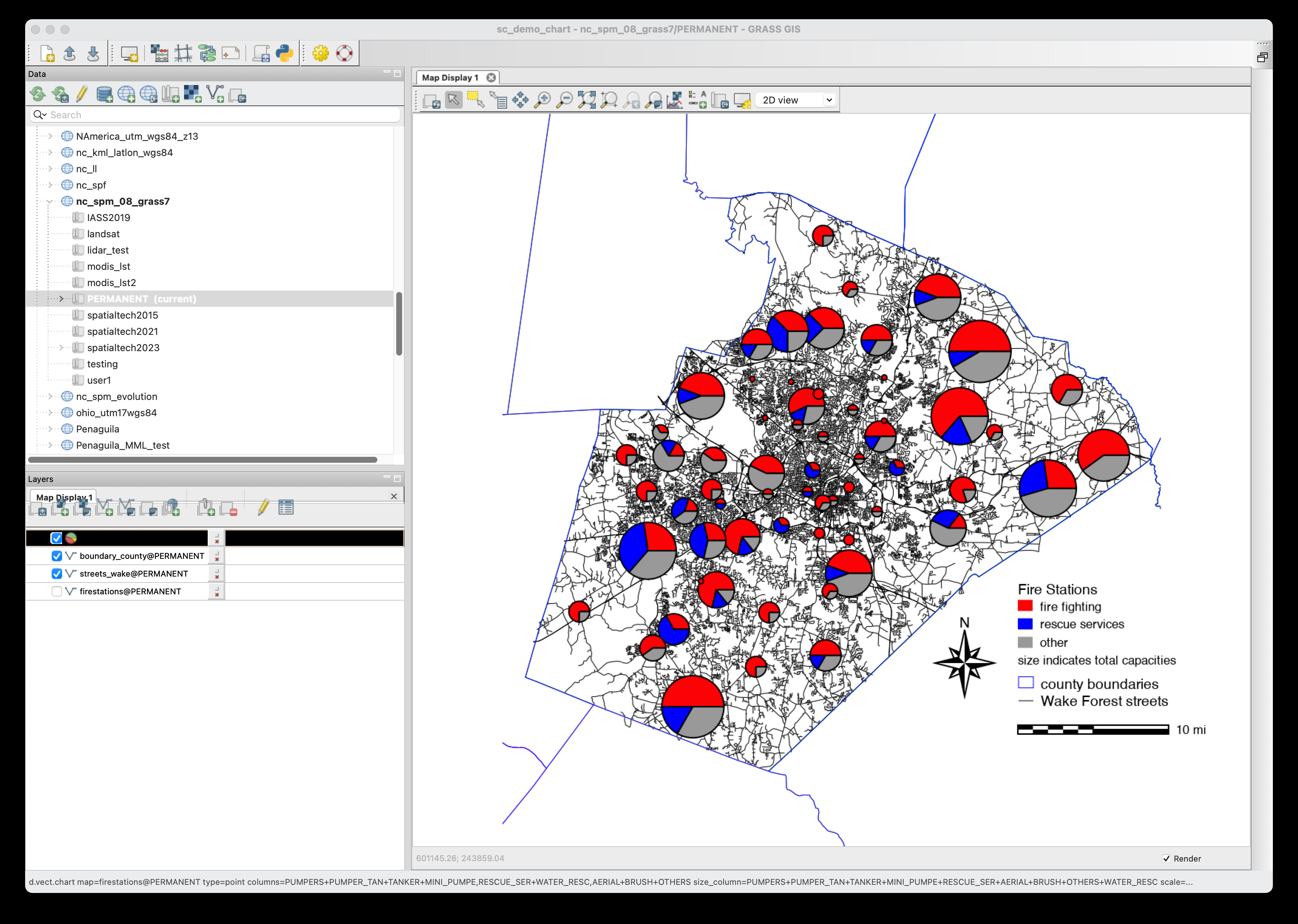
Task: Expand the nc_kml_latlon_wgs84 project
Action: 50,153
